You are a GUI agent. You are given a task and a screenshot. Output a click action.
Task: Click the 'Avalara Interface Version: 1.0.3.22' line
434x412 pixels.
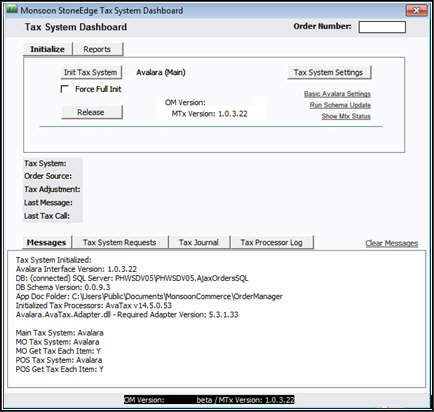coord(76,269)
